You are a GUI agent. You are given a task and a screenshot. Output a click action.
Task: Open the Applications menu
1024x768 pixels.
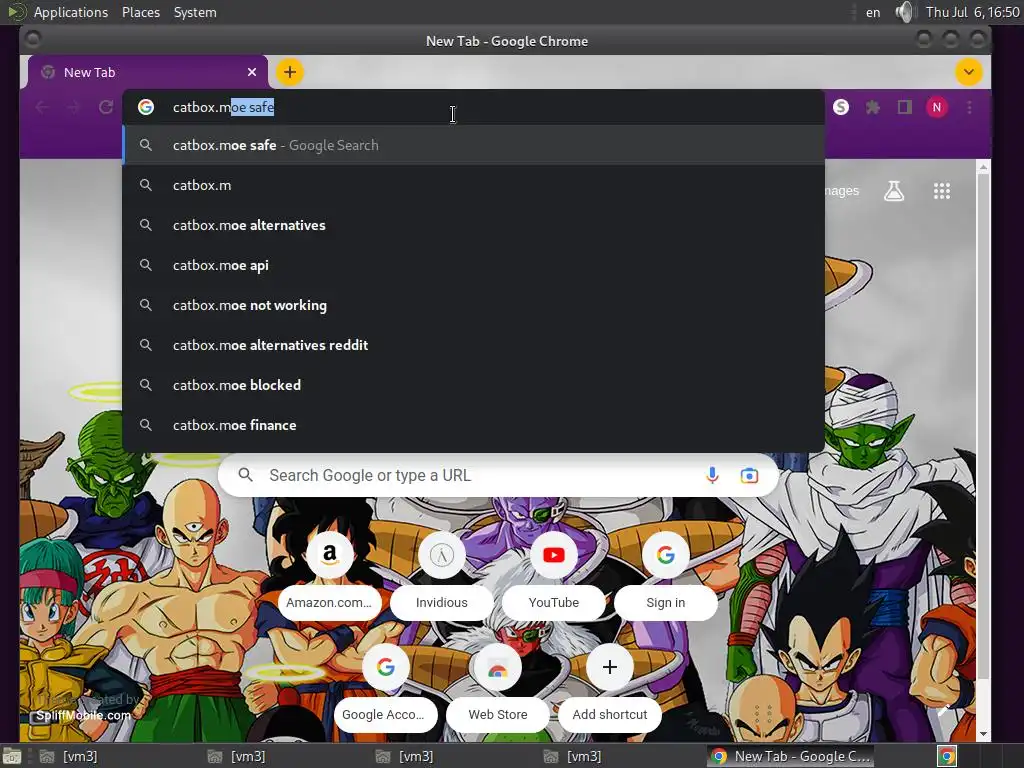[x=71, y=12]
